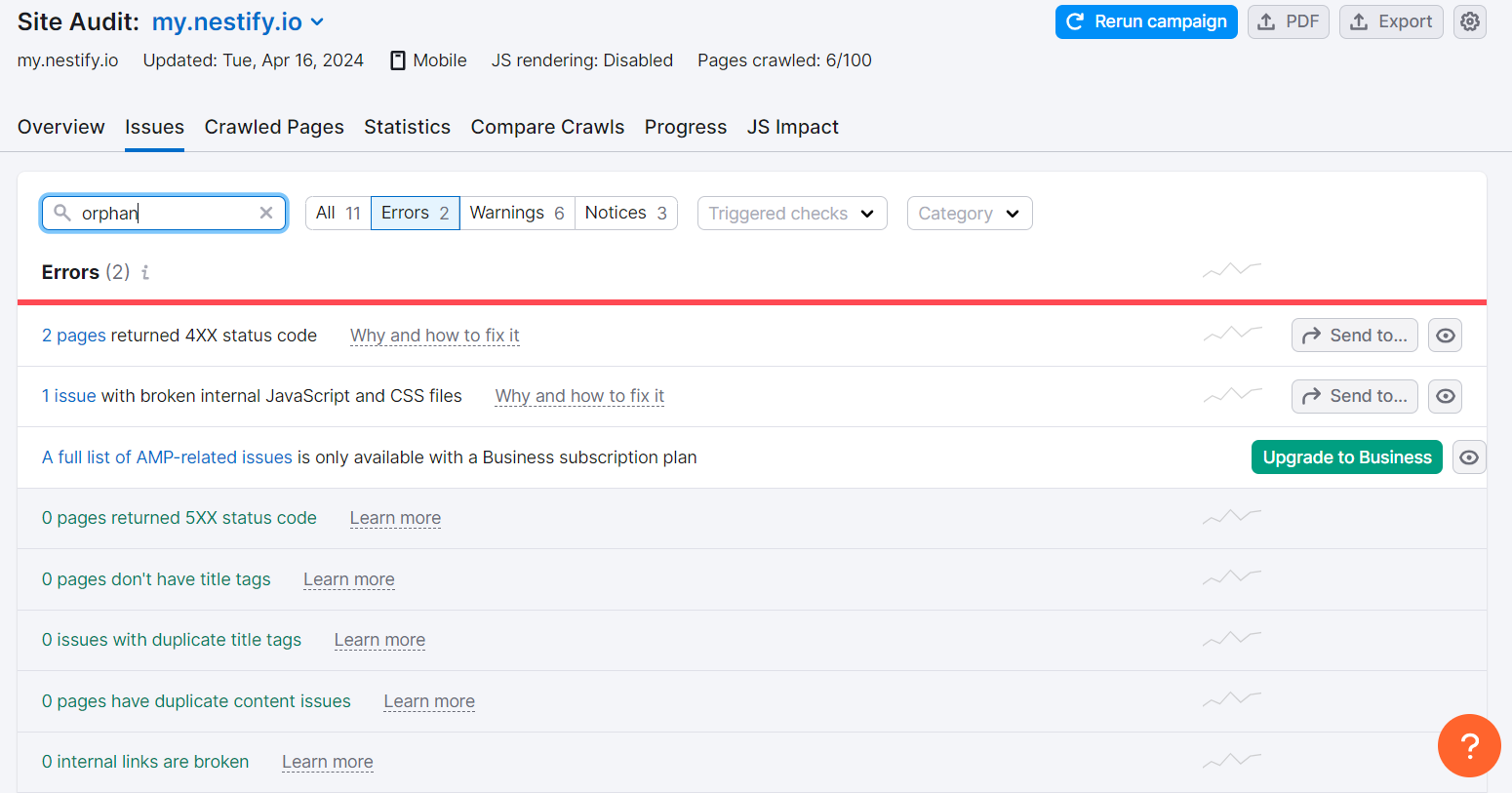Open trend graph for duplicate title tags row
This screenshot has height=793, width=1512.
click(1232, 639)
